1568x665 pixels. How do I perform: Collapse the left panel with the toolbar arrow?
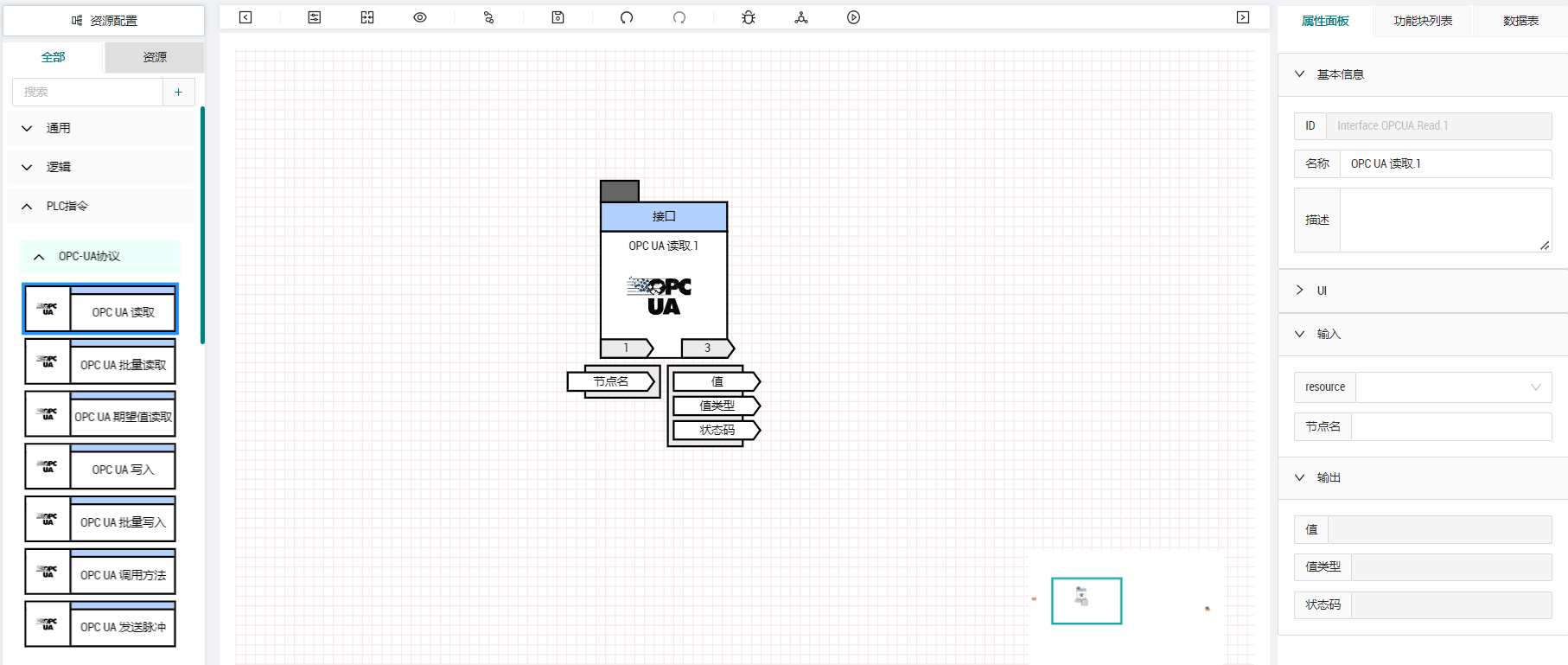[x=245, y=17]
